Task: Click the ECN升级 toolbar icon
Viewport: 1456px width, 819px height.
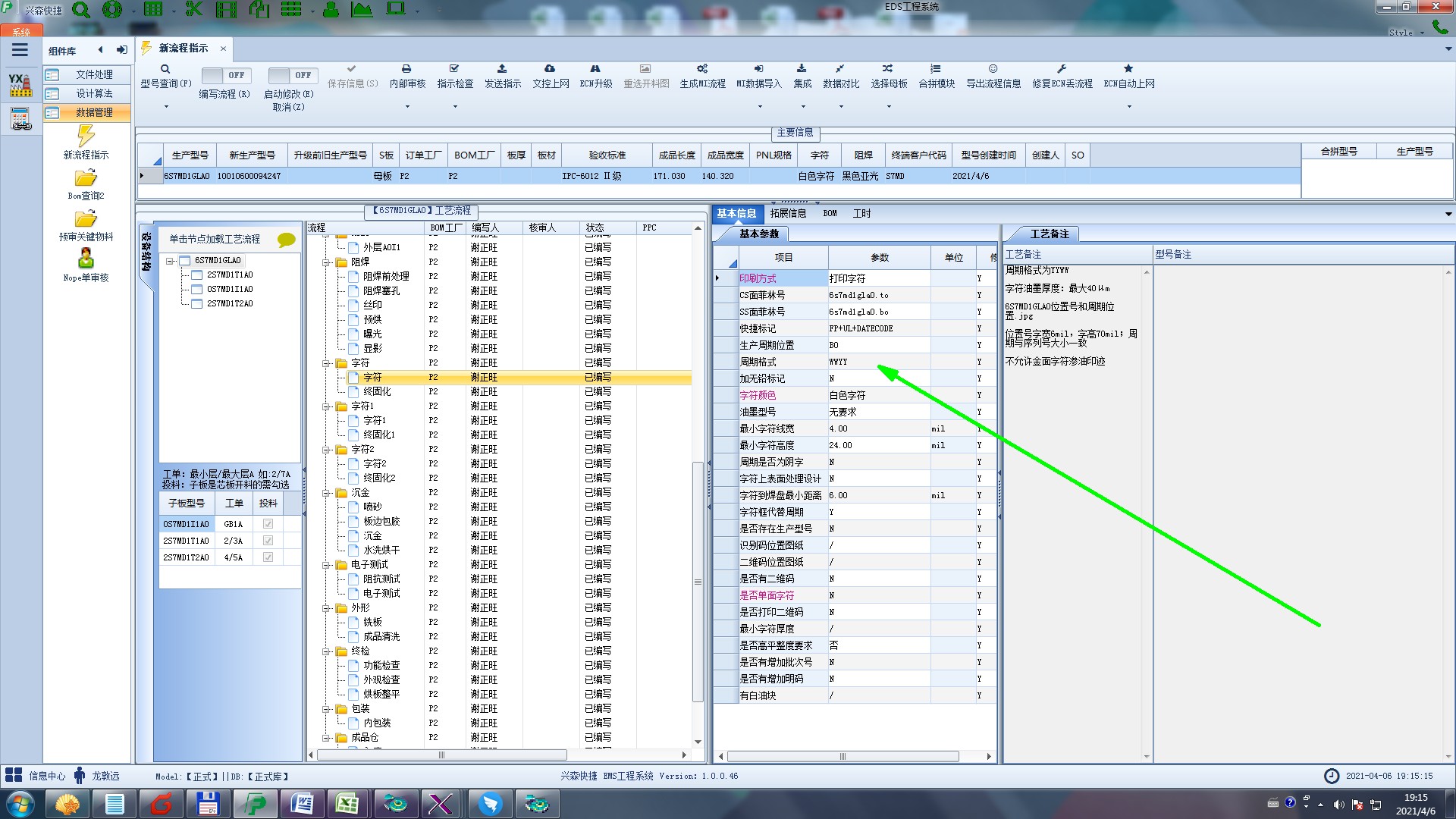Action: click(595, 69)
